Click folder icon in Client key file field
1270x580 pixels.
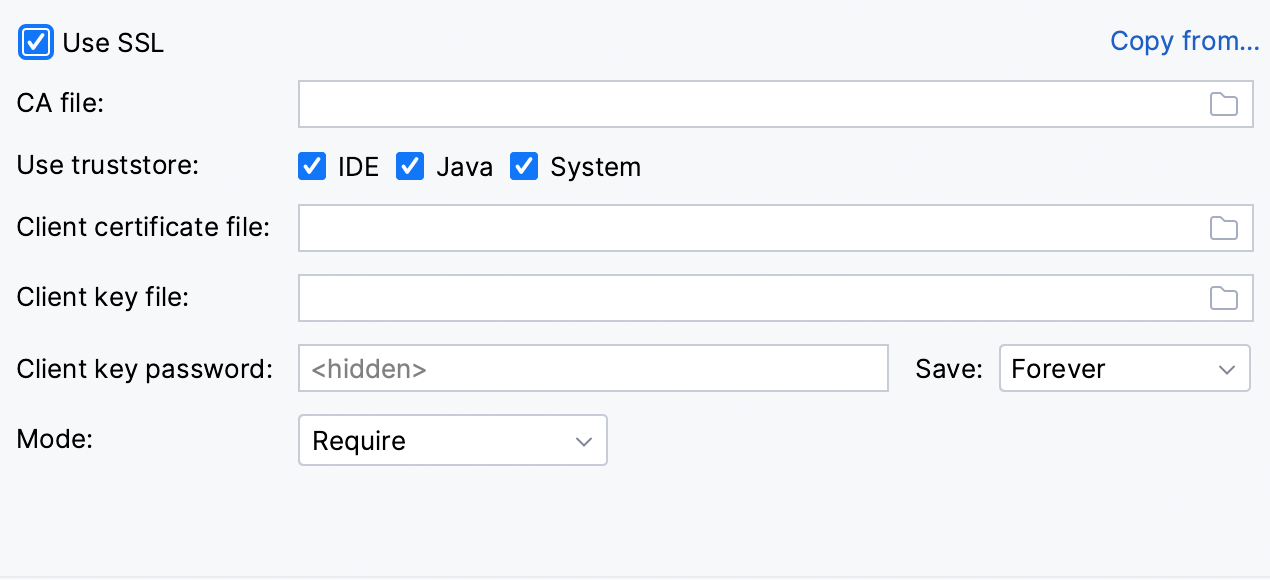pos(1223,298)
